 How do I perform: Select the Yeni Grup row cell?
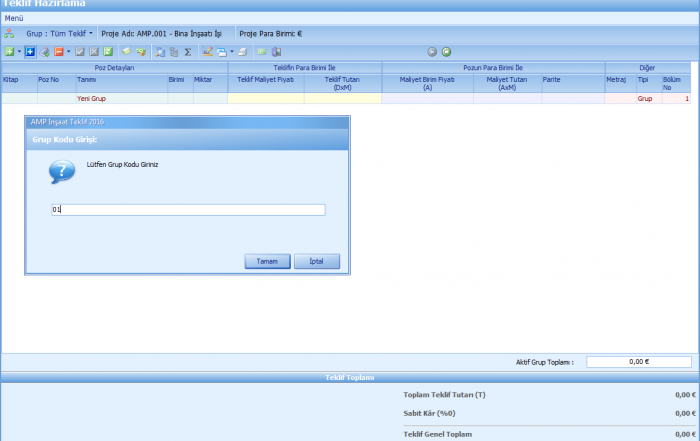point(120,99)
